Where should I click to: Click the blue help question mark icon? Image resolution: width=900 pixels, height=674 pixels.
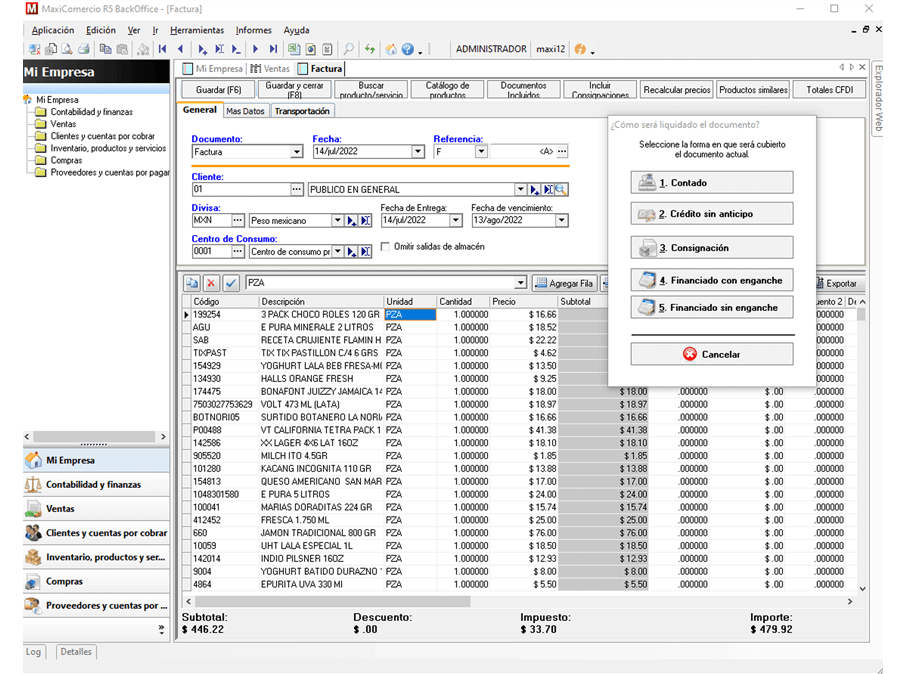pyautogui.click(x=408, y=49)
